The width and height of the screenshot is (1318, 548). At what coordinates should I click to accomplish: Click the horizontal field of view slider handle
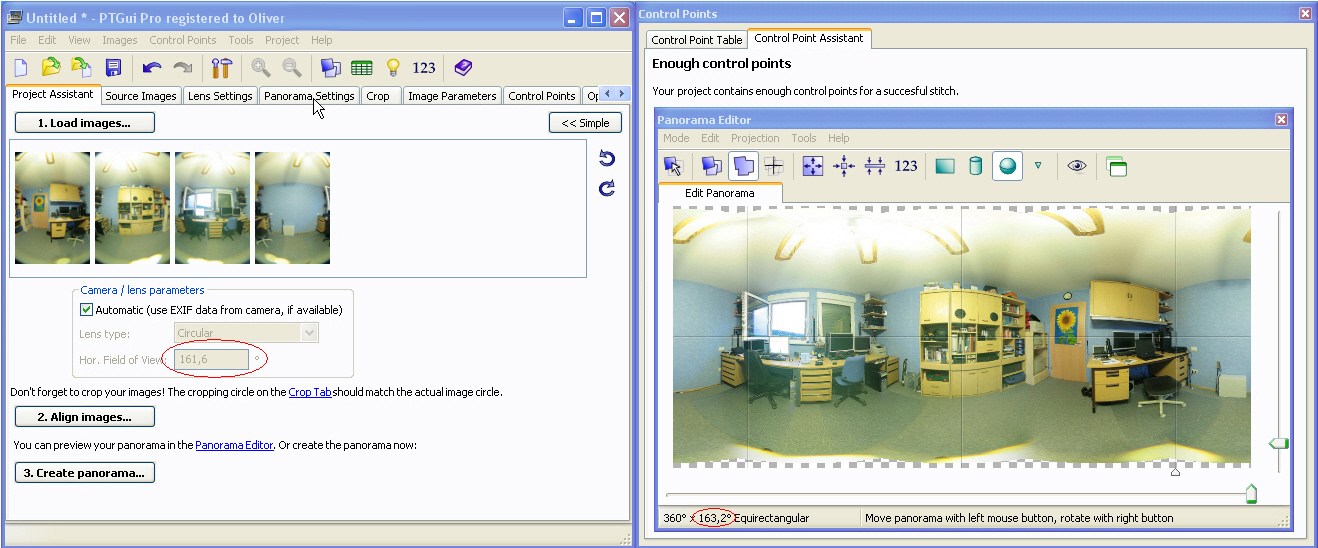point(1251,493)
